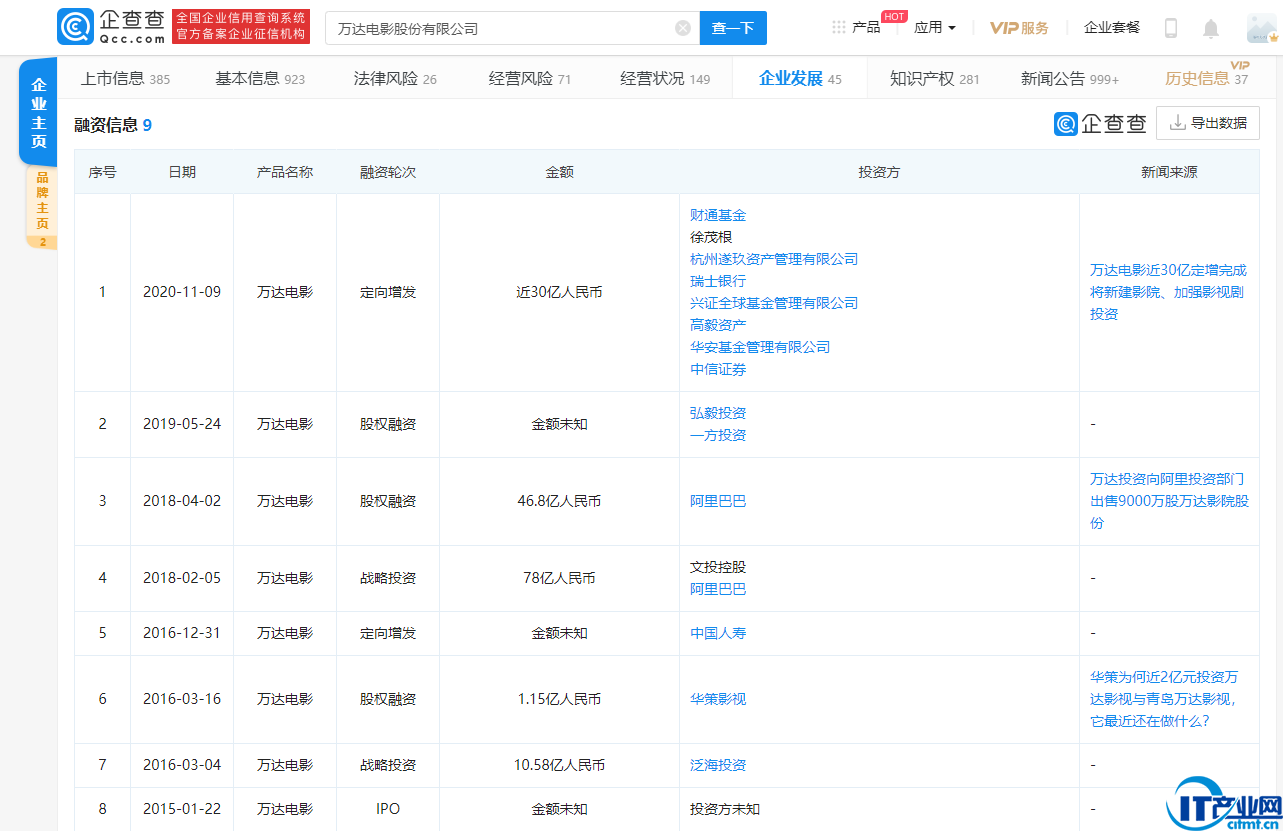Viewport: 1283px width, 831px height.
Task: Open 企业套餐 link
Action: click(1112, 27)
